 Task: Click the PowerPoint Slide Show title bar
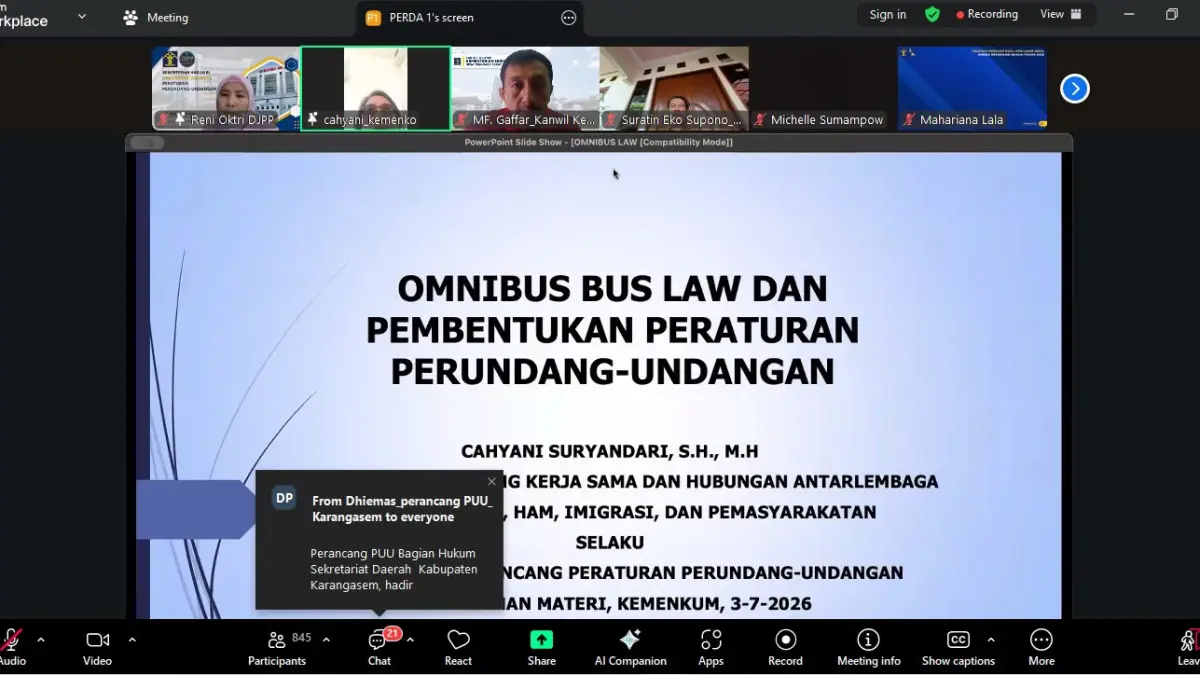(599, 142)
